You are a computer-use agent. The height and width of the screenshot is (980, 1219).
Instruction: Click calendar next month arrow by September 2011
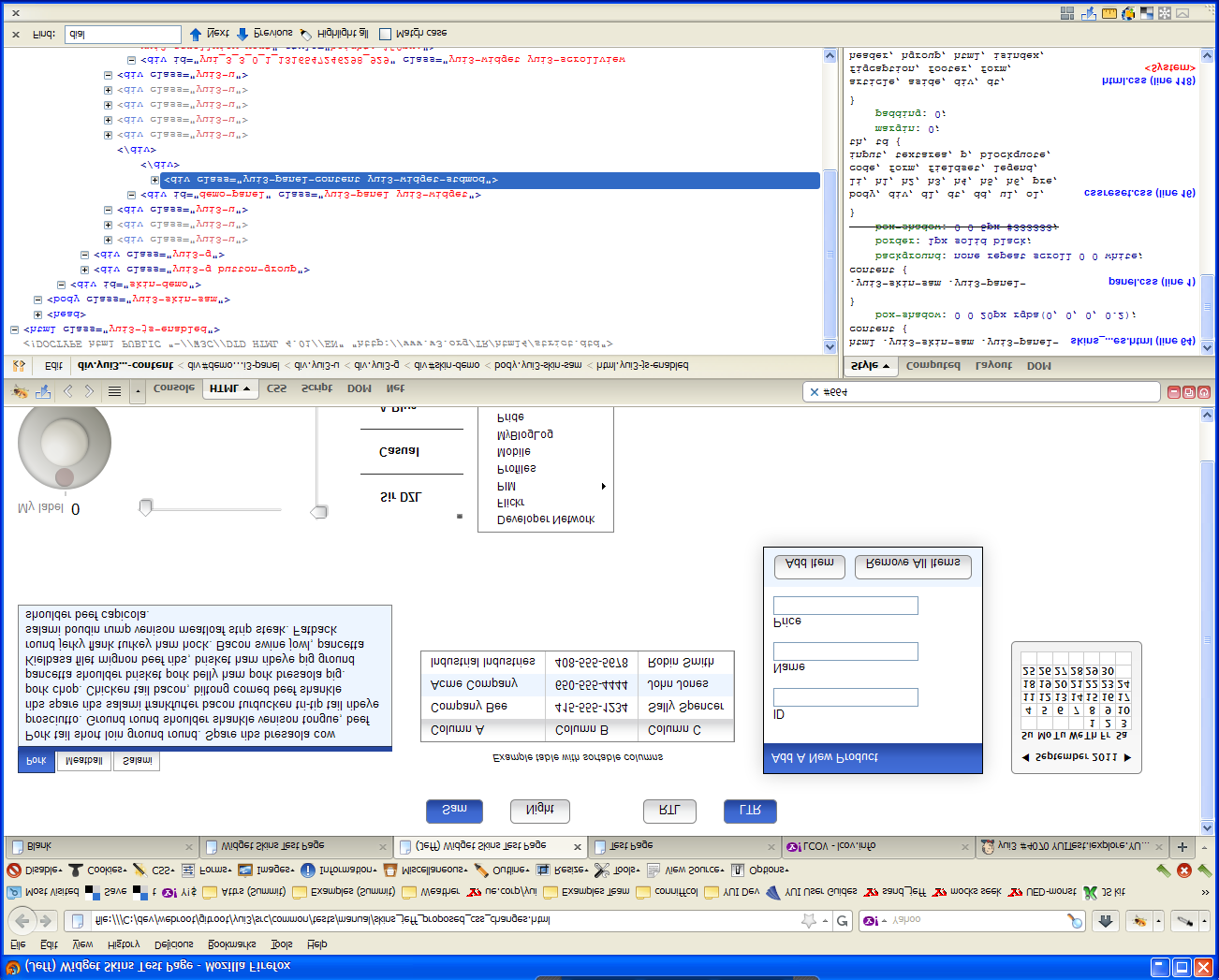pyautogui.click(x=1127, y=757)
